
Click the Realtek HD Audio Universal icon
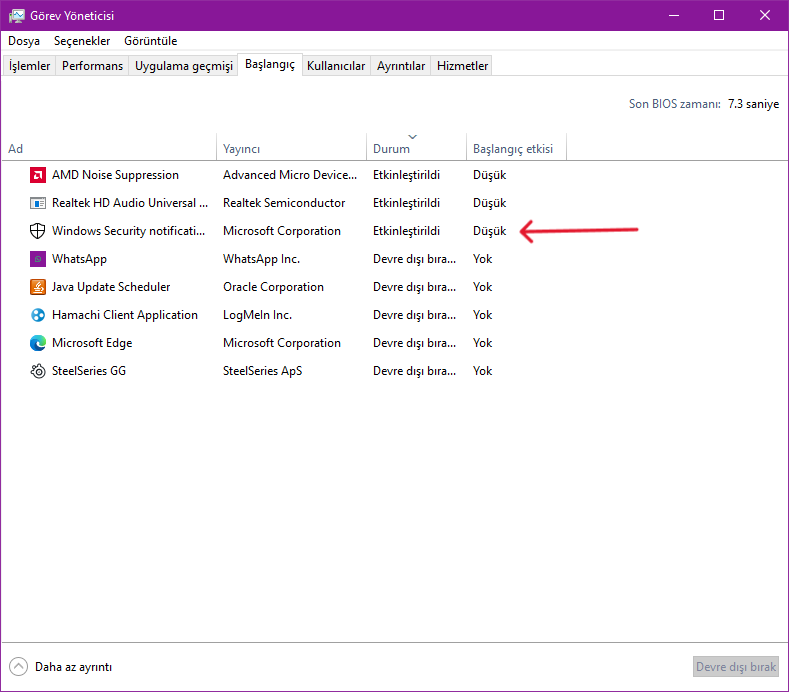(x=38, y=203)
